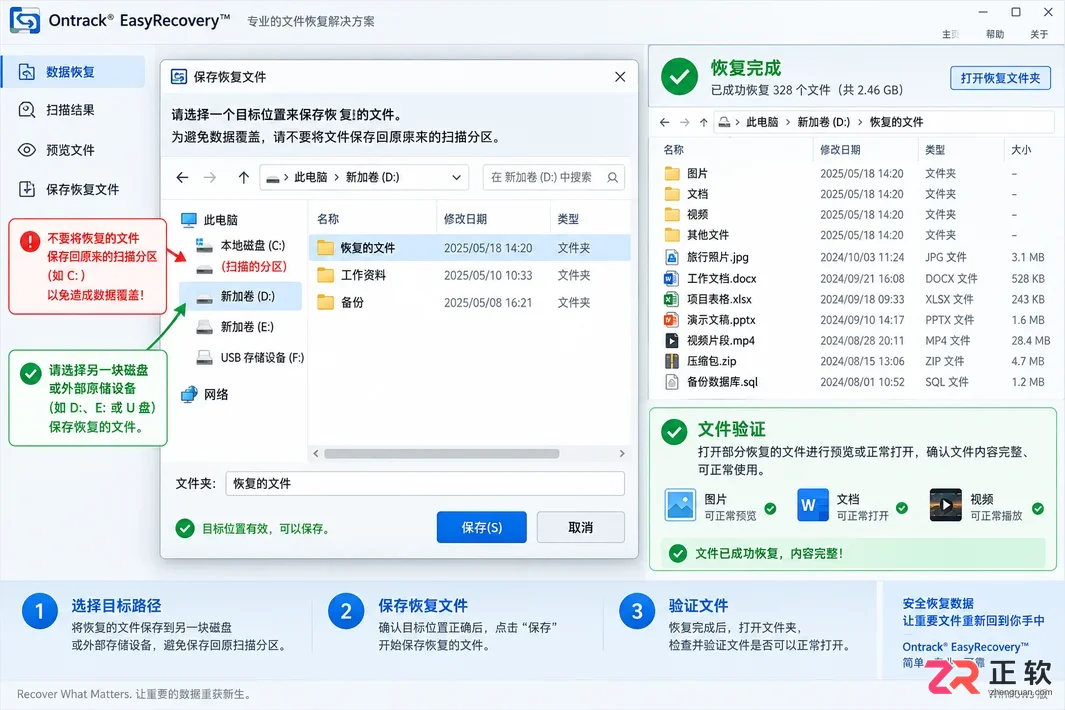1065x710 pixels.
Task: Expand the save dialog path dropdown
Action: [456, 177]
